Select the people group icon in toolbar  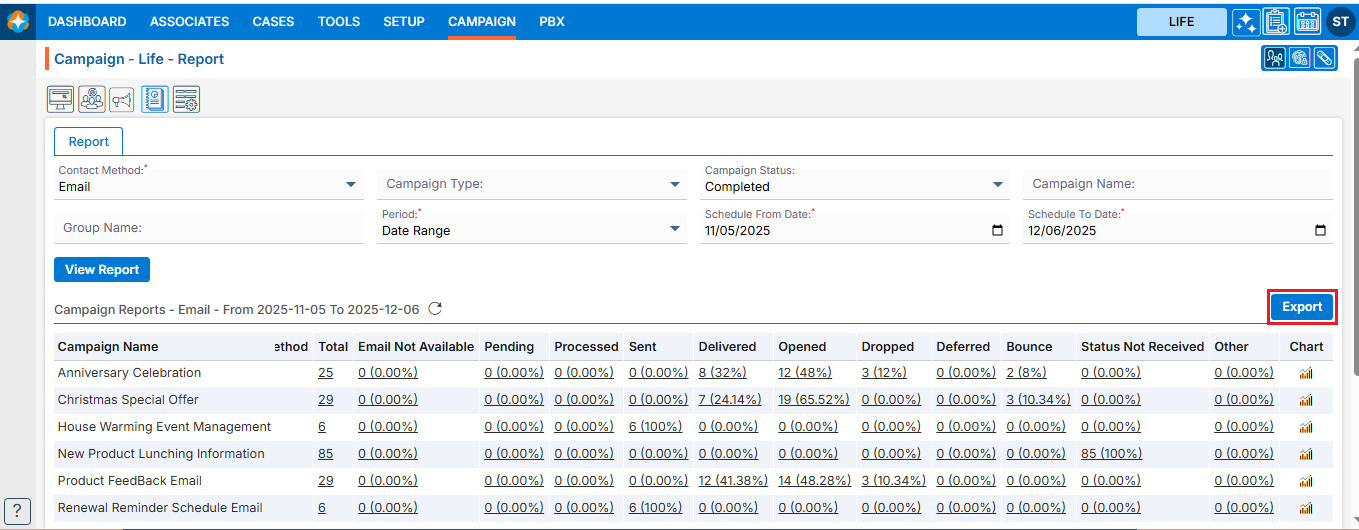point(92,99)
